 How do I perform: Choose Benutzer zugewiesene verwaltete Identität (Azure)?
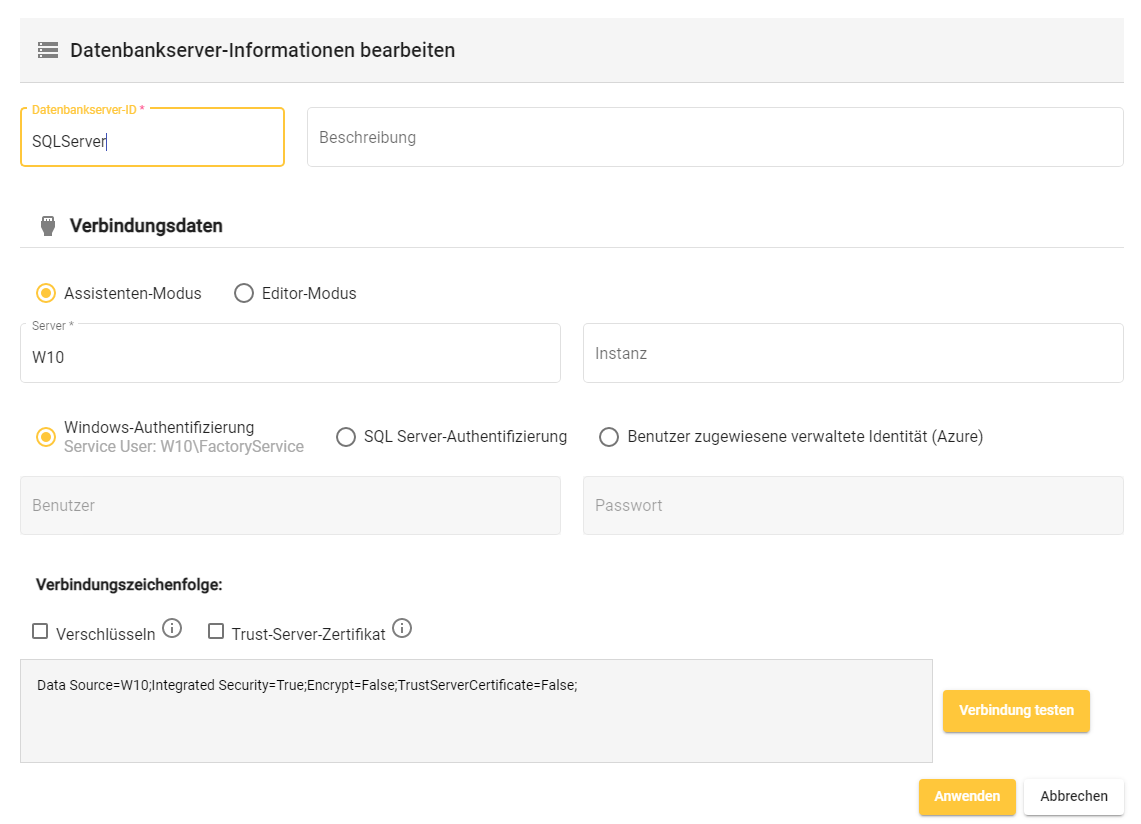[x=609, y=436]
